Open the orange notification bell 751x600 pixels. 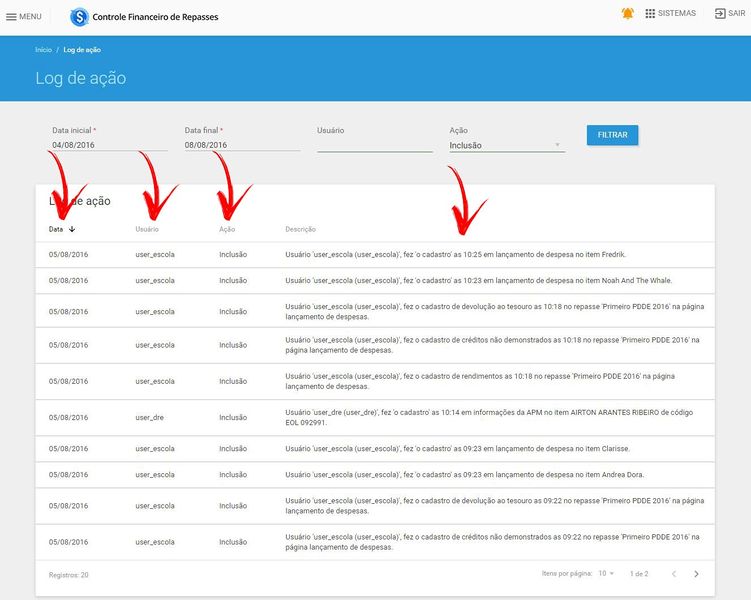tap(627, 13)
